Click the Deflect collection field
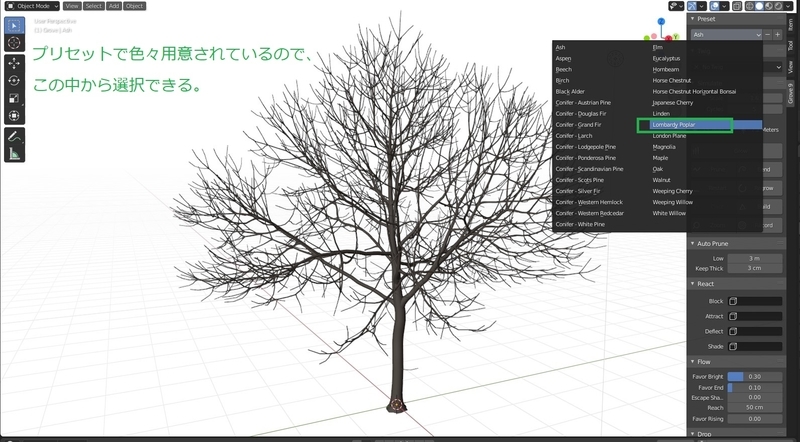The width and height of the screenshot is (800, 442). click(x=755, y=331)
